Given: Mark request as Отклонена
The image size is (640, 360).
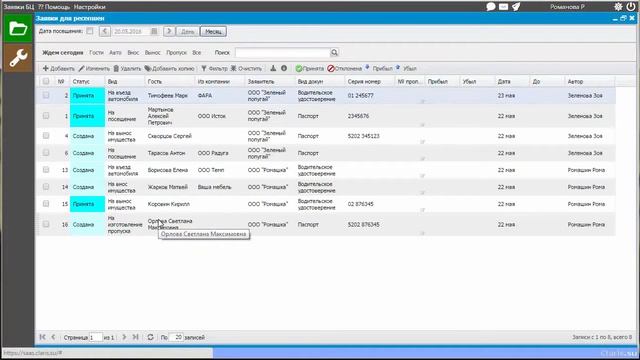Looking at the screenshot, I should point(344,69).
